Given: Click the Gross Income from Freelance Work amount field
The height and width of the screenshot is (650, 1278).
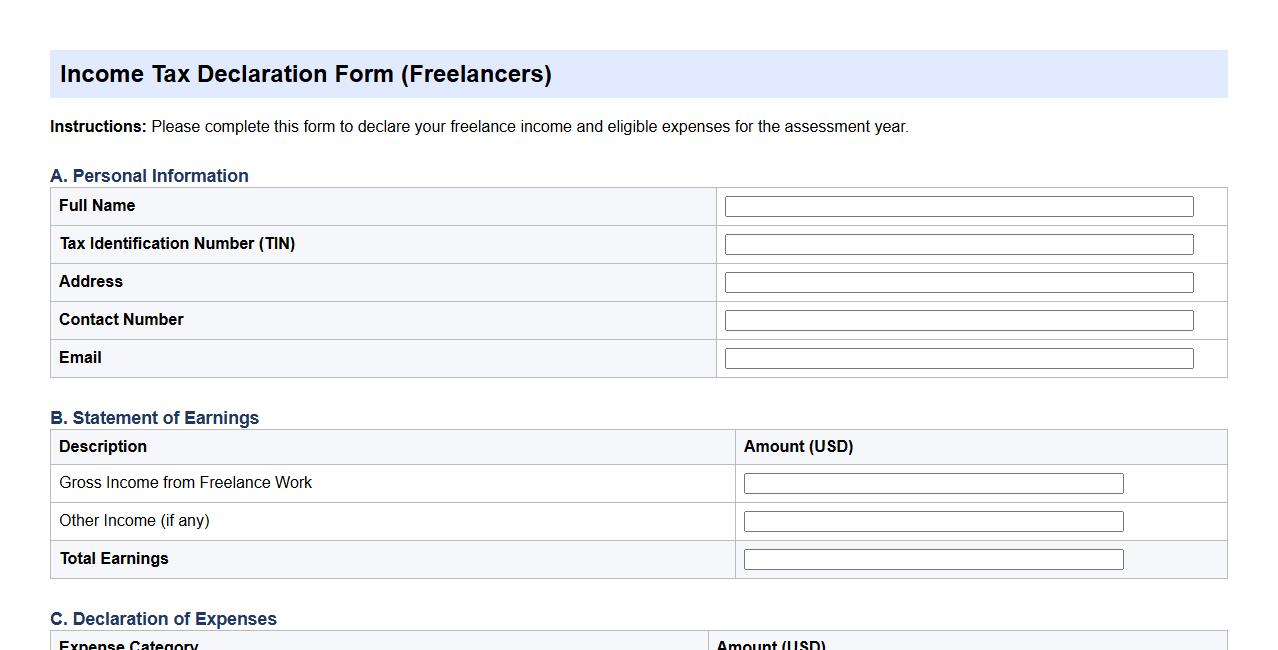Looking at the screenshot, I should (932, 483).
